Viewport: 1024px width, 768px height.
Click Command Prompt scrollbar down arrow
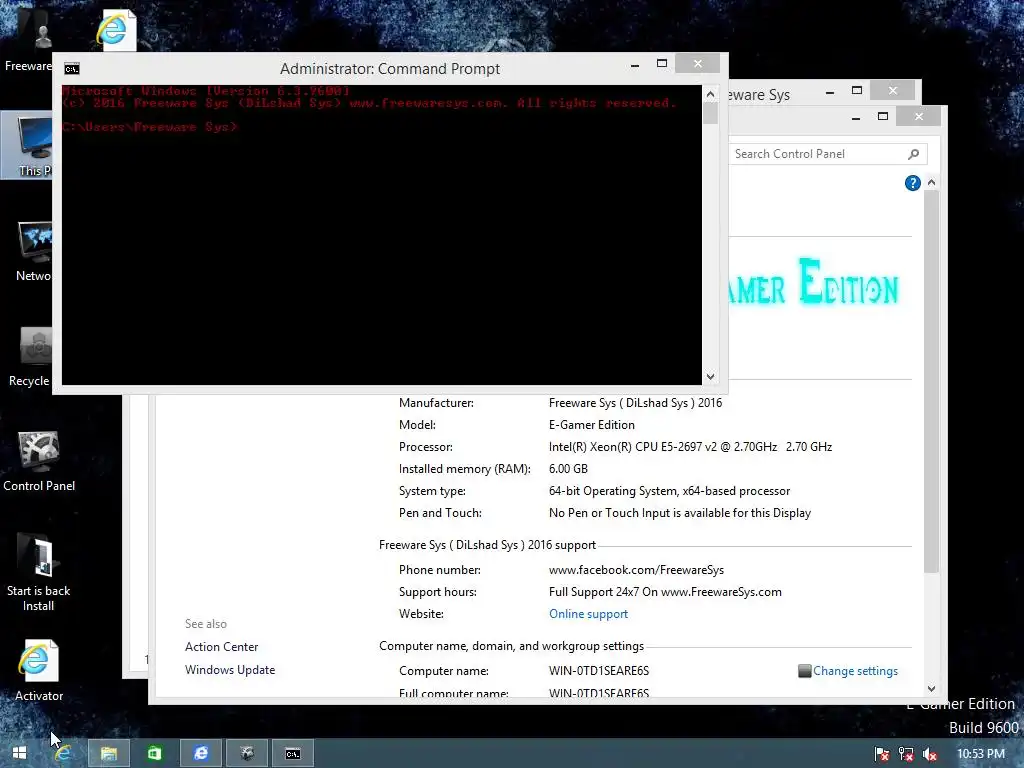pyautogui.click(x=711, y=377)
